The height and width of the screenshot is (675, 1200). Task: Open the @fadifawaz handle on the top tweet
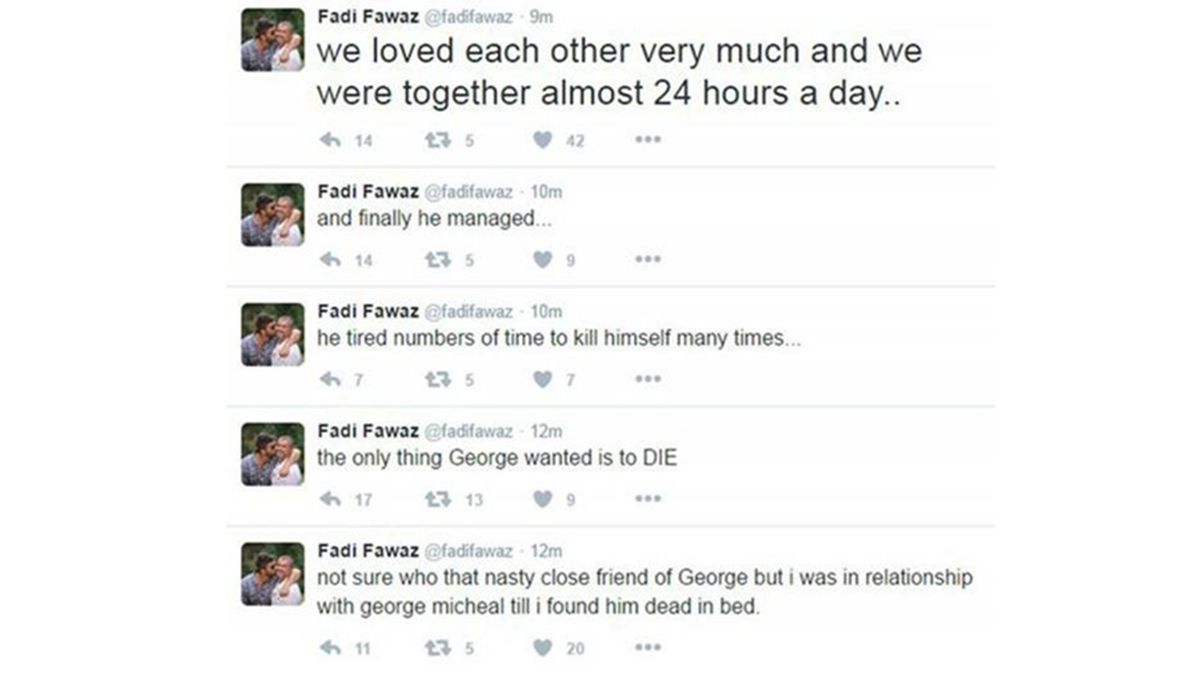[472, 16]
